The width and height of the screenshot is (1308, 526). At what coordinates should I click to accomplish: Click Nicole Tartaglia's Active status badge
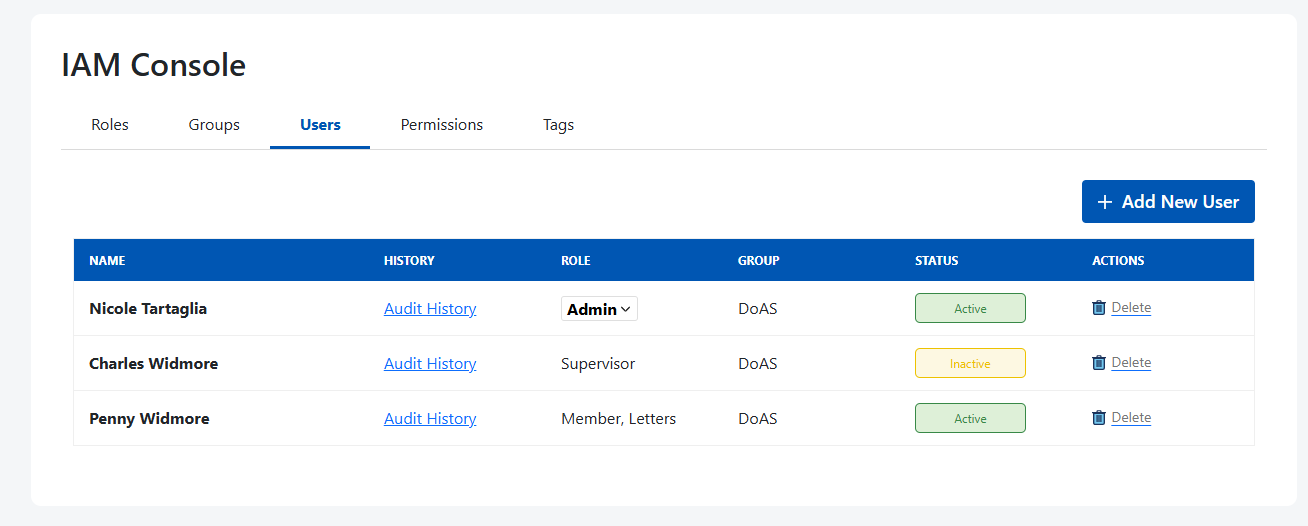click(970, 309)
